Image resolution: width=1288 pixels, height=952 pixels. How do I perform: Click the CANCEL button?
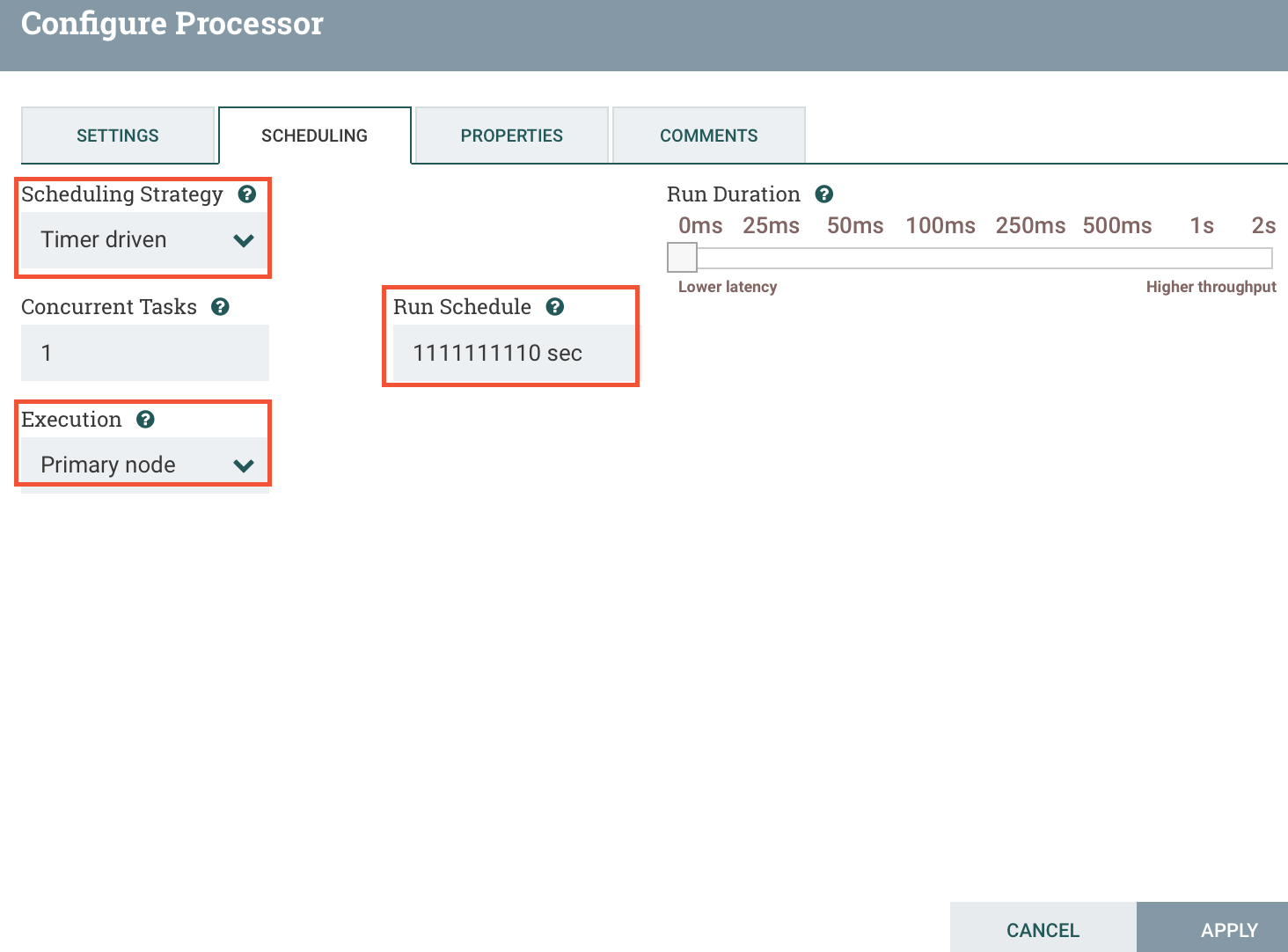pyautogui.click(x=1042, y=929)
